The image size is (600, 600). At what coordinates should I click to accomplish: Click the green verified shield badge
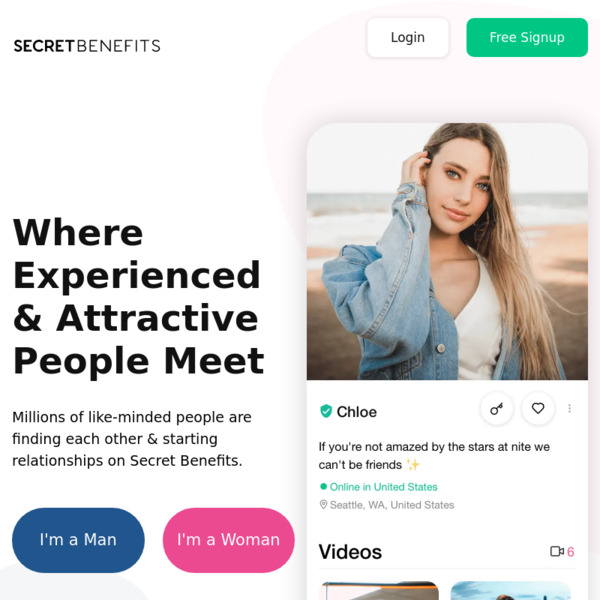[x=326, y=411]
